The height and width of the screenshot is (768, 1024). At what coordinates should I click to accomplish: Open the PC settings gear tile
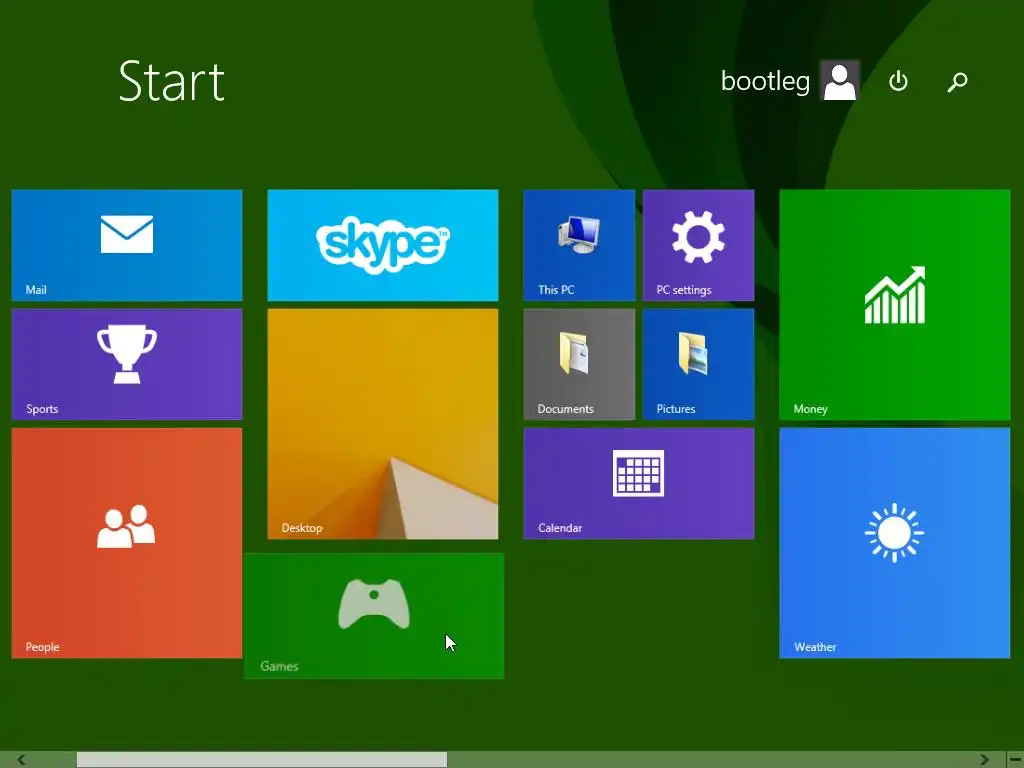698,246
